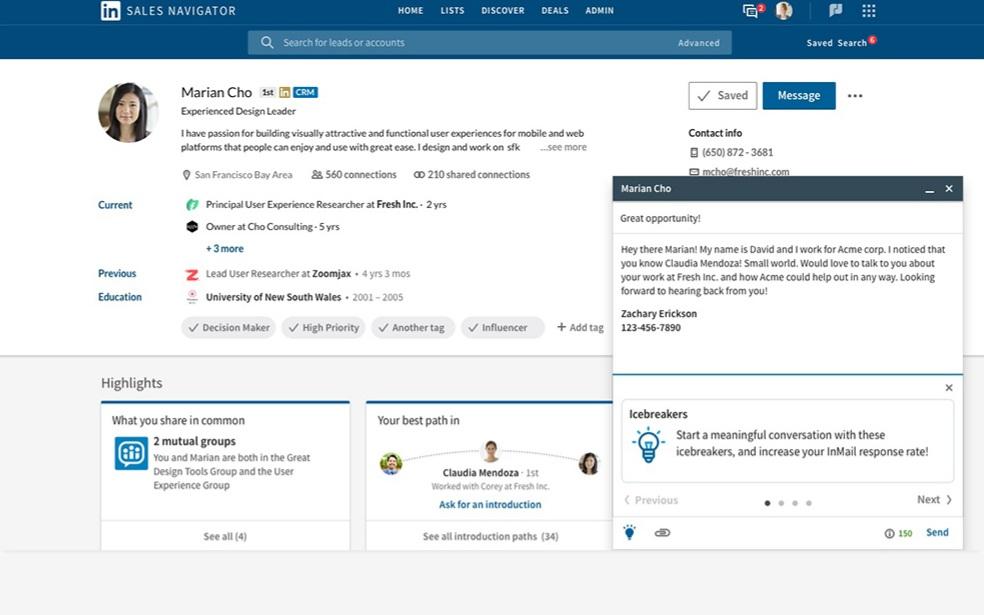Click the Message button
Image resolution: width=984 pixels, height=615 pixels.
point(799,95)
